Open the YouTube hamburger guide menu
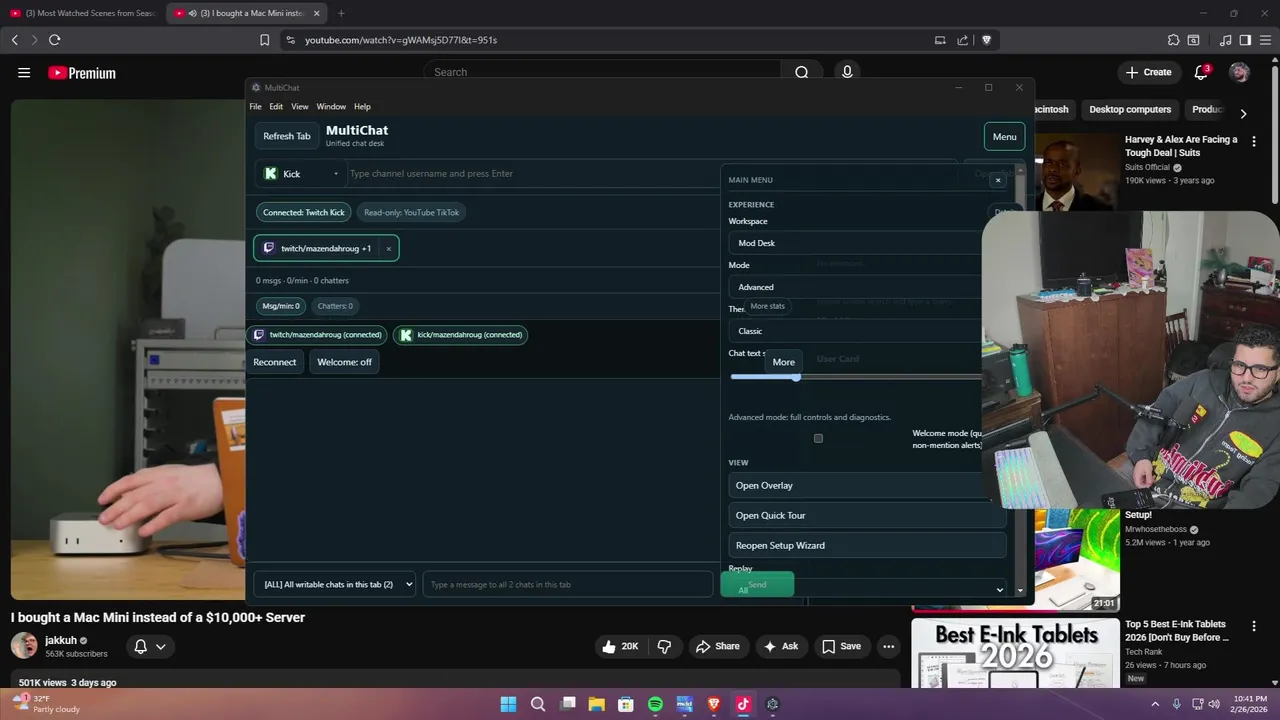The image size is (1280, 720). coord(24,73)
